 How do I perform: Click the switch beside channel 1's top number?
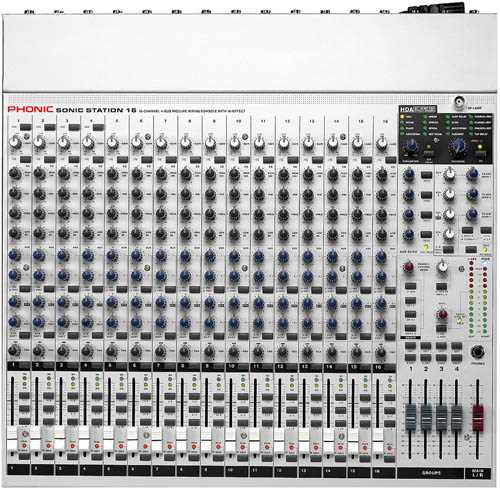click(25, 127)
